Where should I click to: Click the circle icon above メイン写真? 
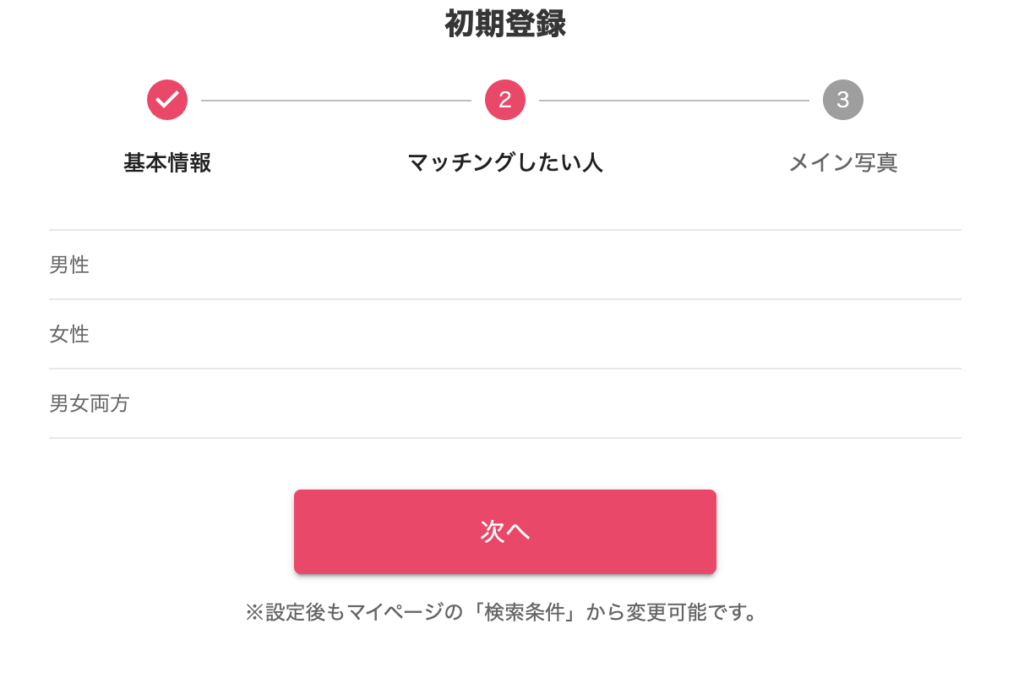843,98
